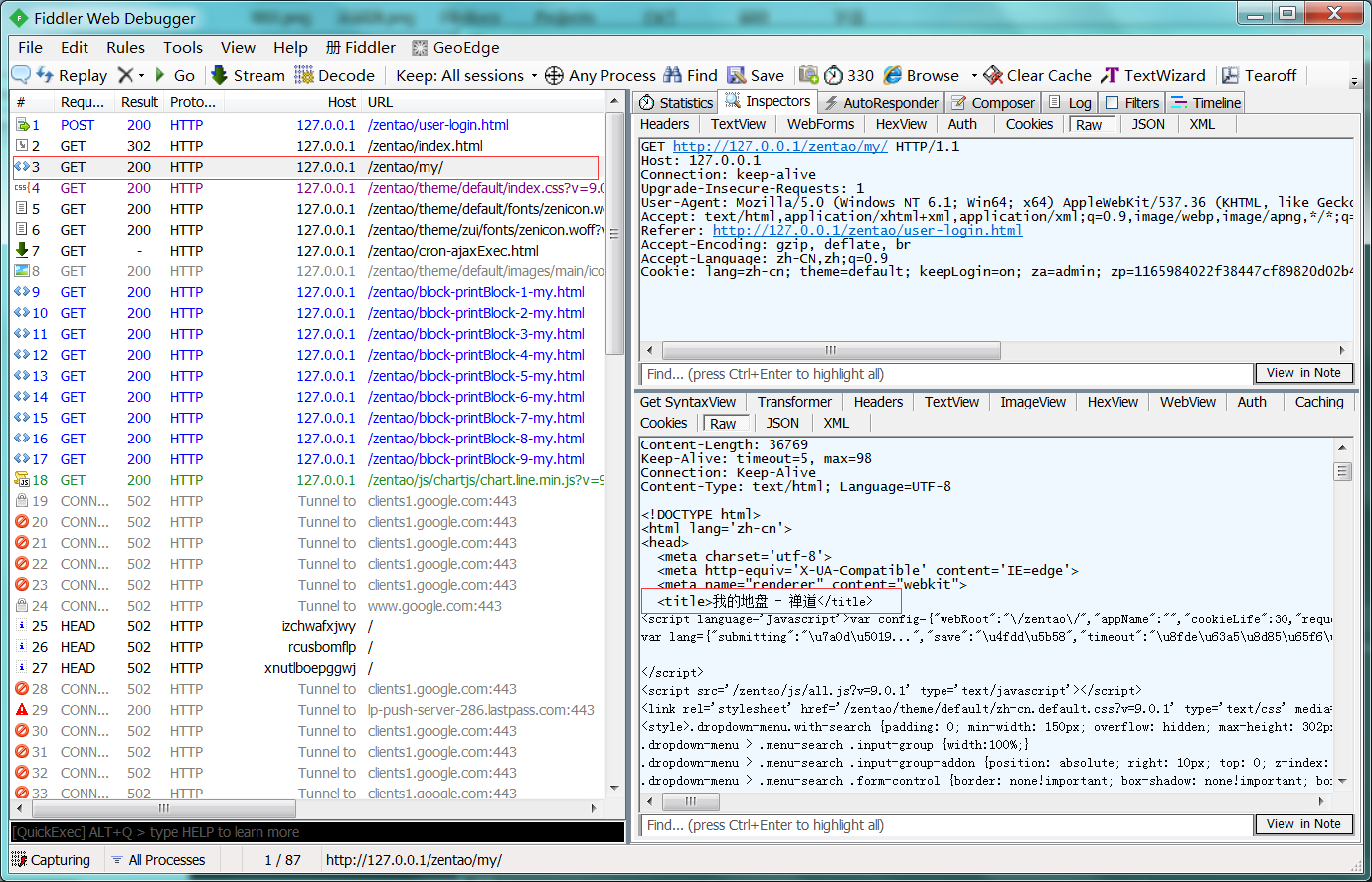Image resolution: width=1372 pixels, height=882 pixels.
Task: Switch to the Statistics tab
Action: pos(676,103)
